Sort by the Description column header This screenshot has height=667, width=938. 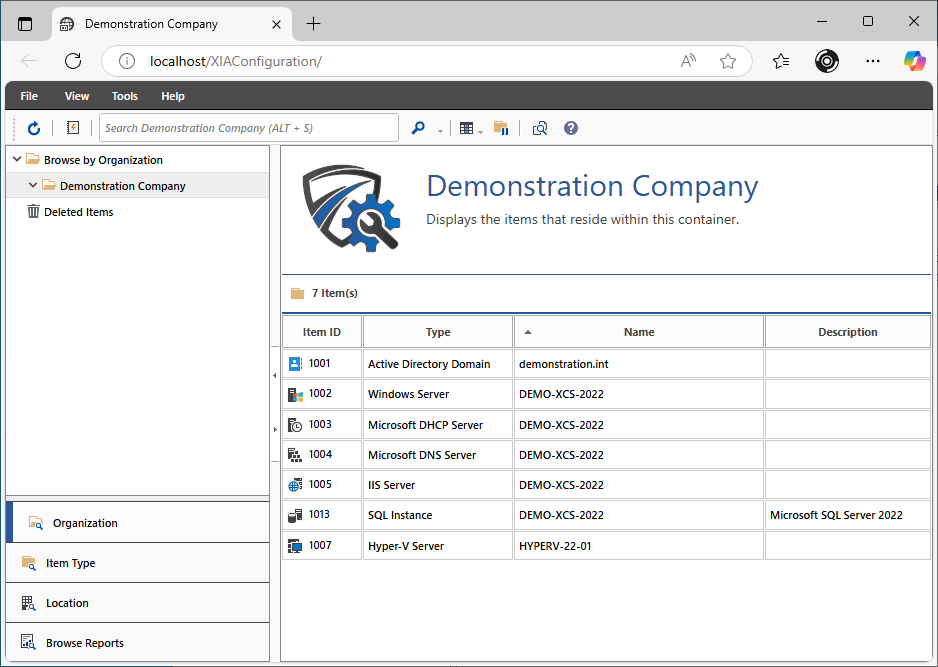pyautogui.click(x=848, y=332)
